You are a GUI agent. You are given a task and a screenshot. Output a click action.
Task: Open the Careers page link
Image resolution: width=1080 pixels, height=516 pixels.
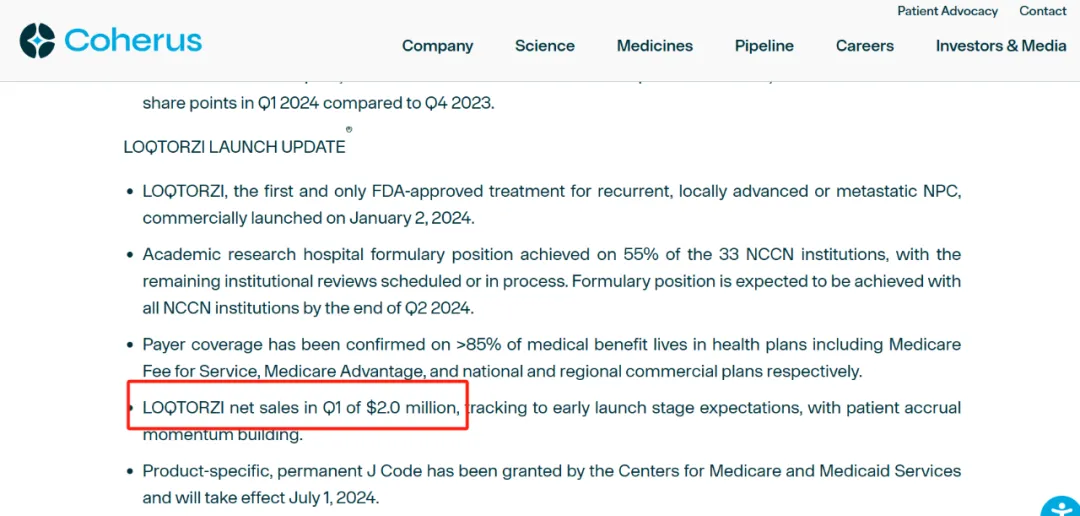(x=864, y=46)
